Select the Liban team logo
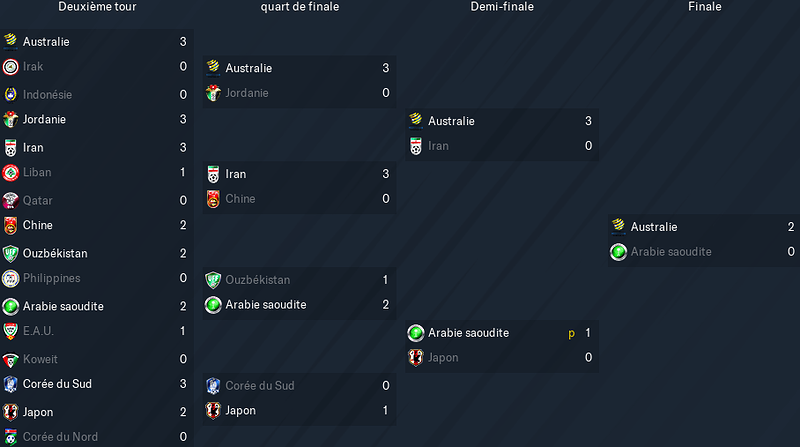Image resolution: width=800 pixels, height=447 pixels. point(10,173)
